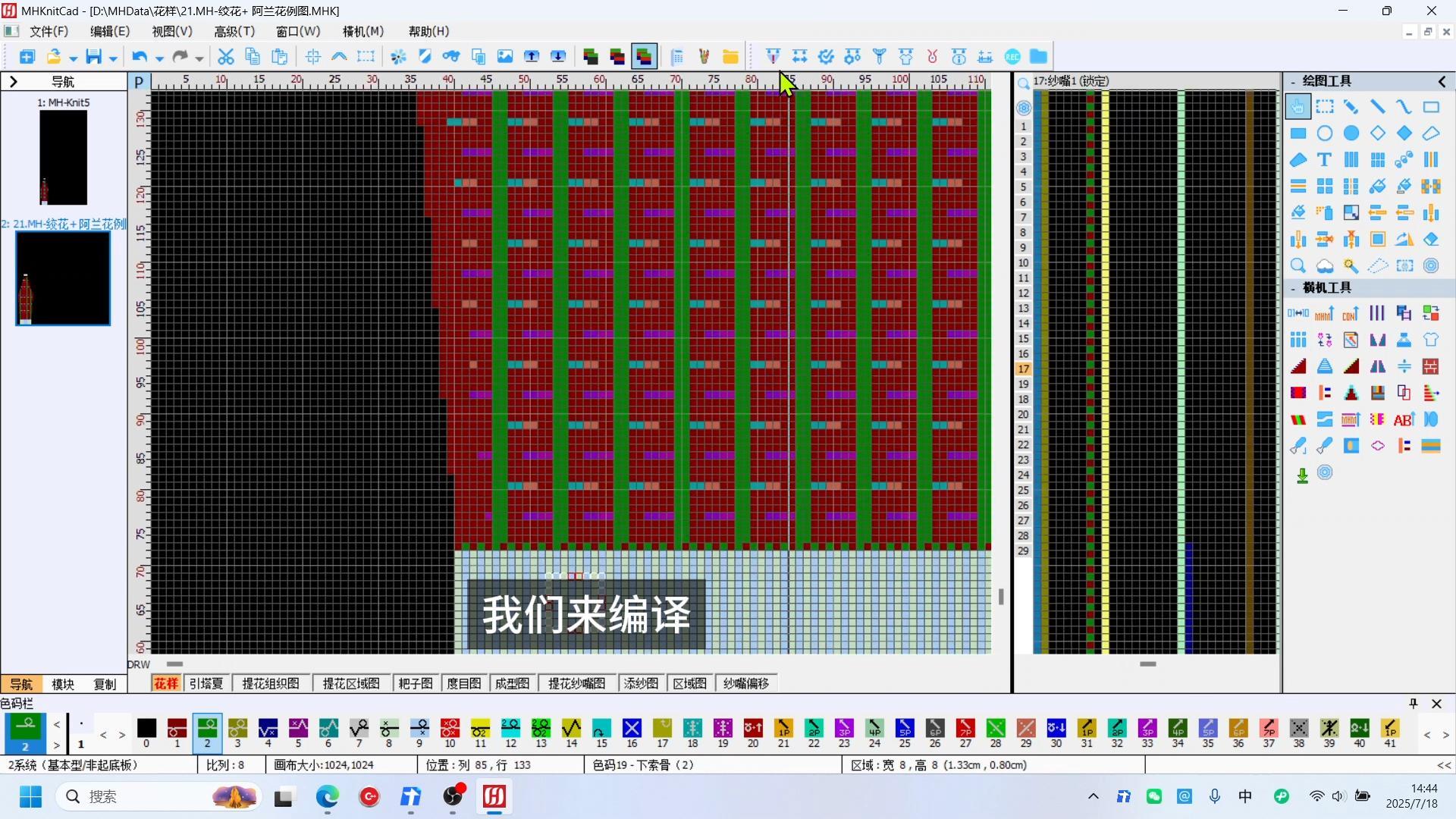Collapse the 绘图工具 panel section
The height and width of the screenshot is (819, 1456).
click(1293, 81)
